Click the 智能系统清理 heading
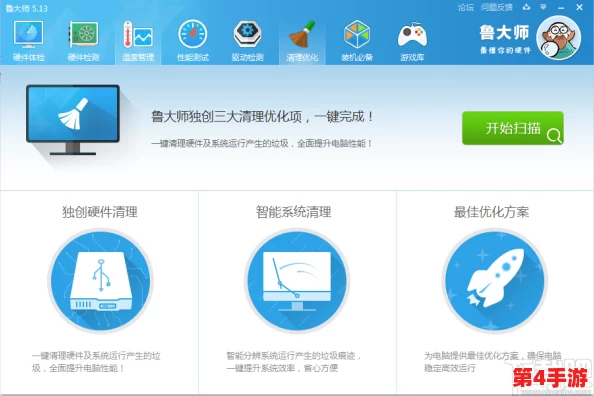 pos(294,212)
